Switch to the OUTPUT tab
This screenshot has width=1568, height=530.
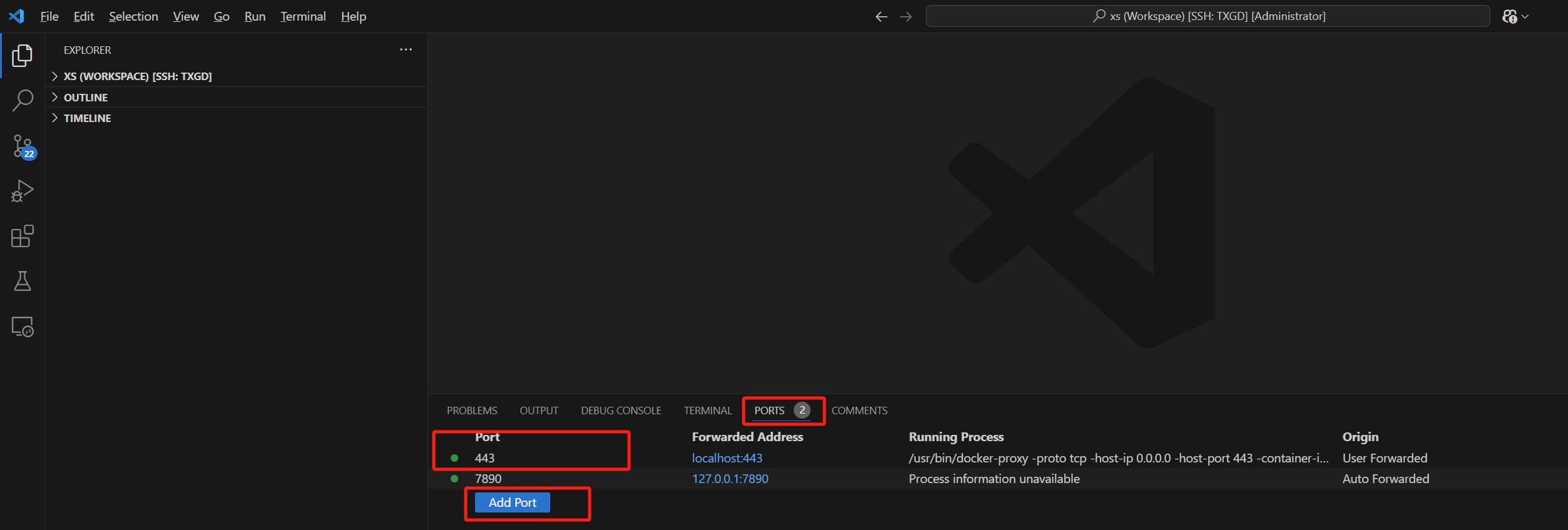539,410
